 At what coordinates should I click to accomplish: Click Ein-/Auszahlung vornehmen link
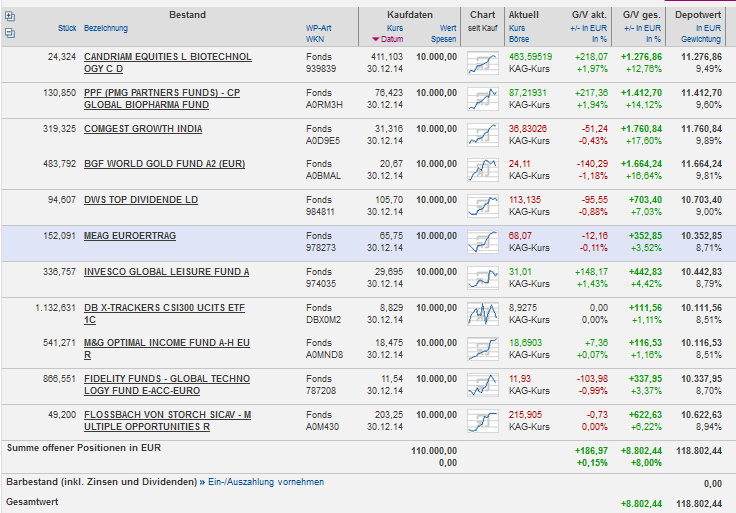pyautogui.click(x=266, y=482)
